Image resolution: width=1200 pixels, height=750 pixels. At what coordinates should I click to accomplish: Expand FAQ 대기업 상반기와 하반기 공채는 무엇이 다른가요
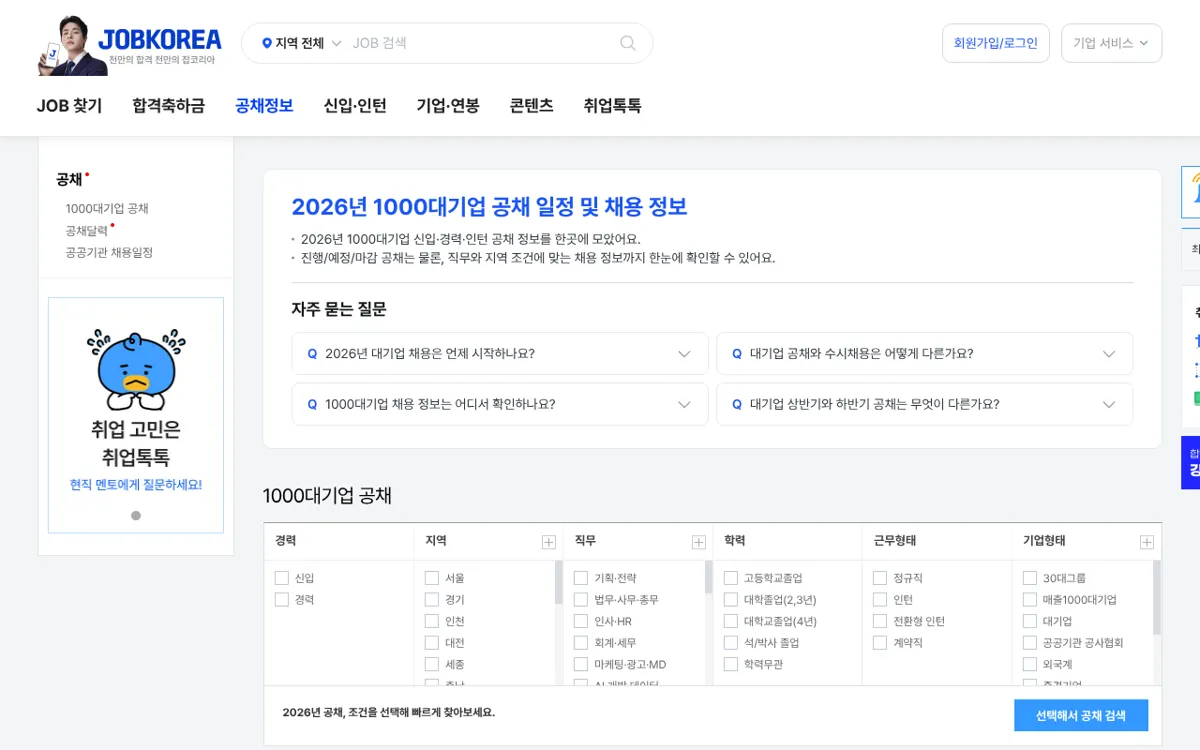(925, 404)
